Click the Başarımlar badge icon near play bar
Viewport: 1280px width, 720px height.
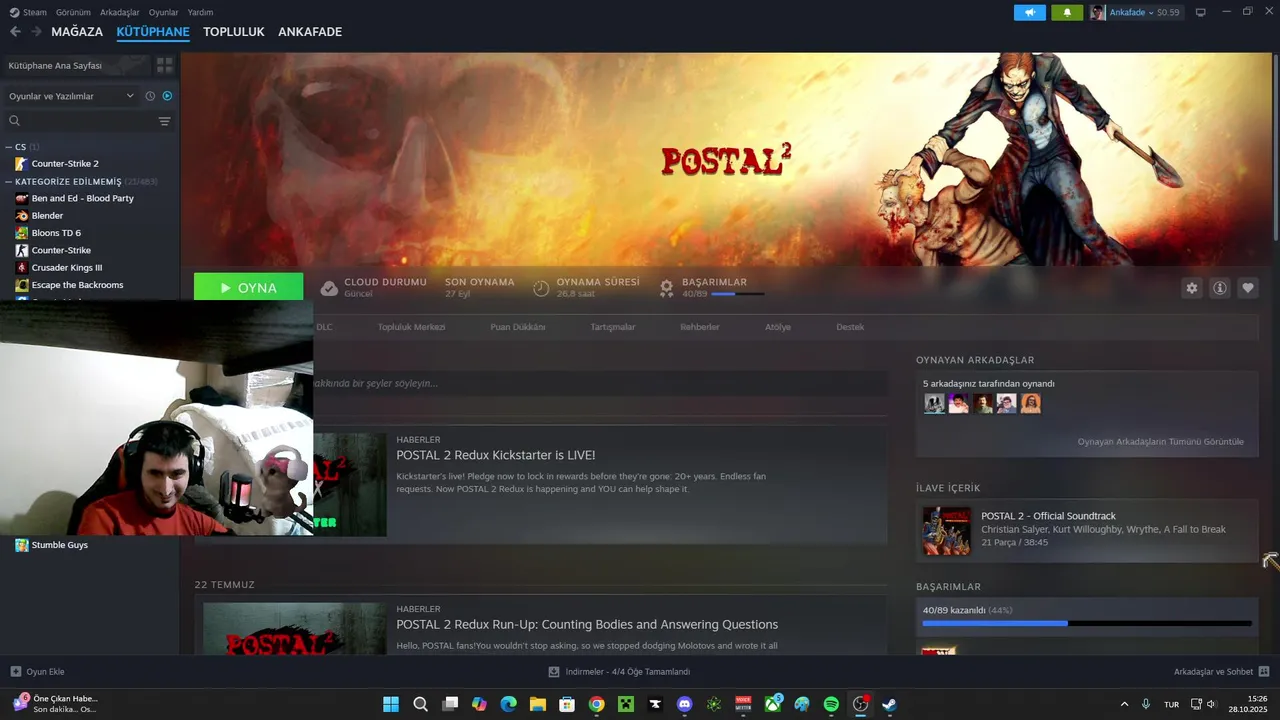(666, 288)
